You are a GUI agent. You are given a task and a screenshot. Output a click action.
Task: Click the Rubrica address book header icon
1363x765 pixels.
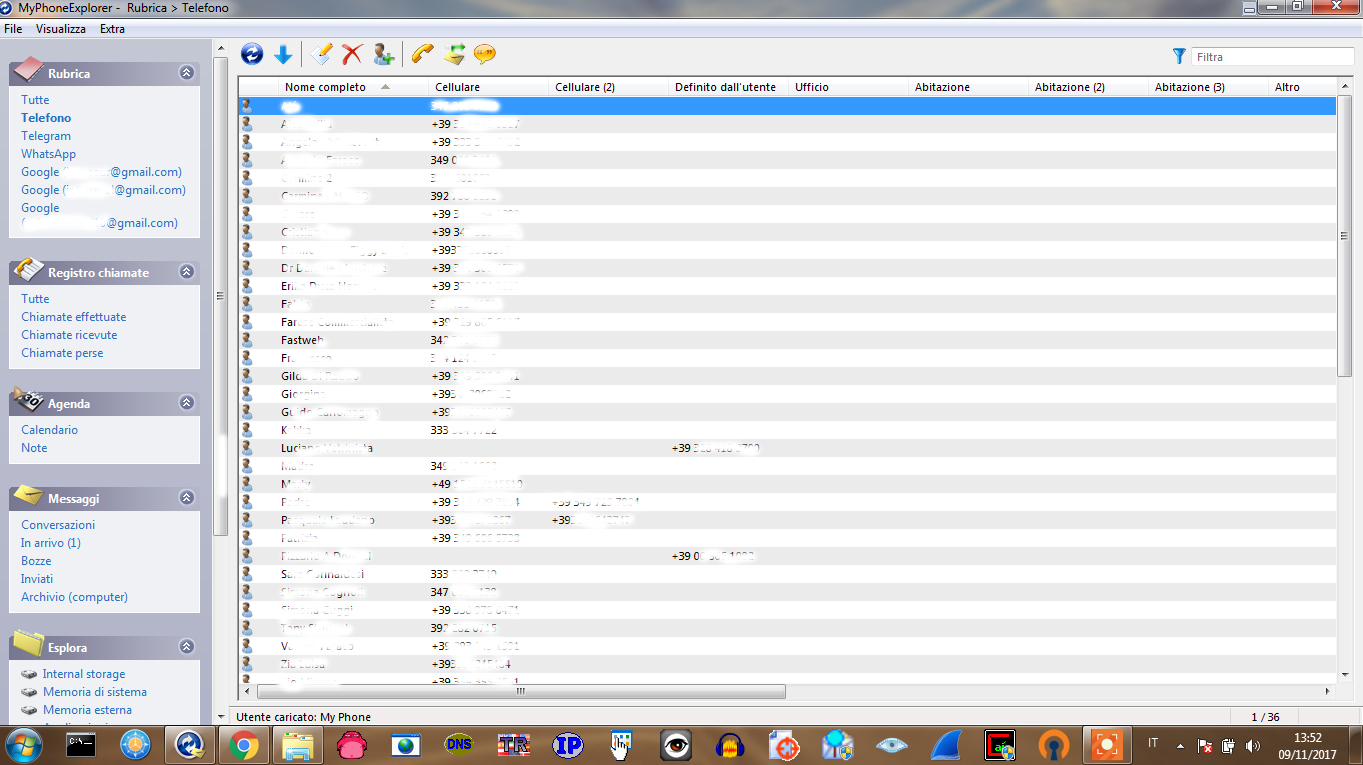28,71
